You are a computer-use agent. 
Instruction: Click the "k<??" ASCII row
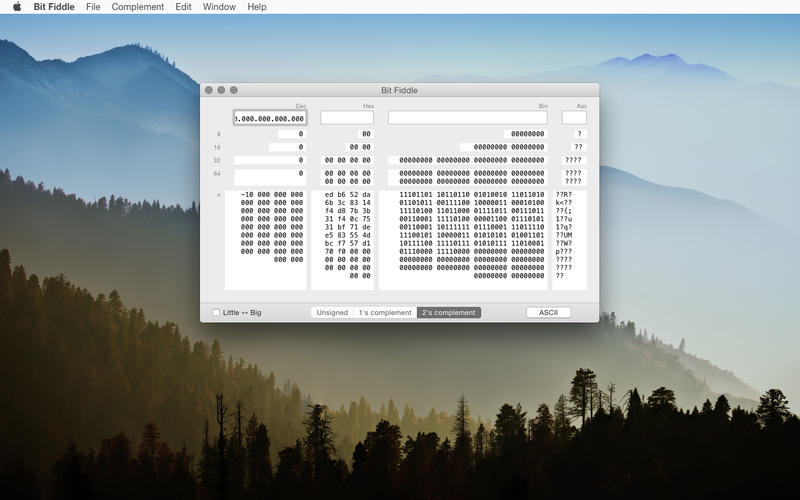564,203
